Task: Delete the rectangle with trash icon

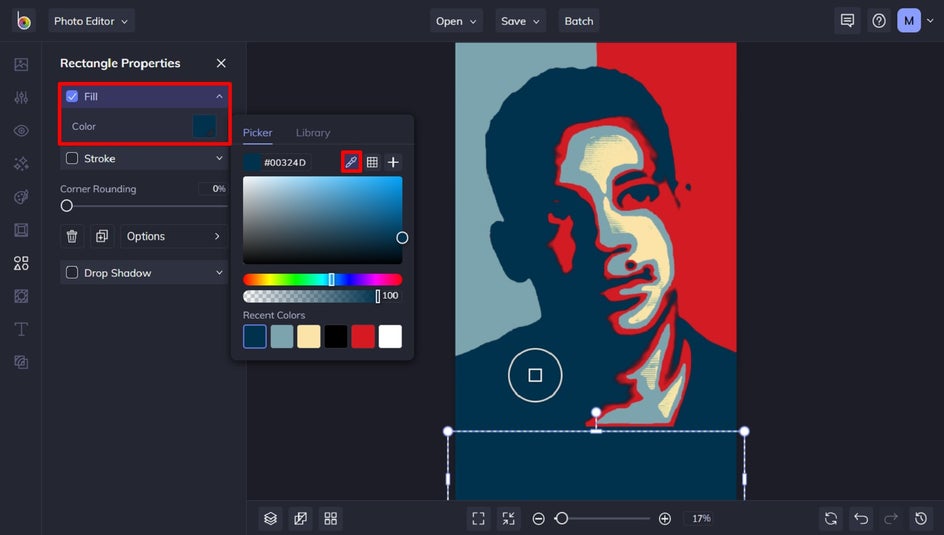Action: 72,236
